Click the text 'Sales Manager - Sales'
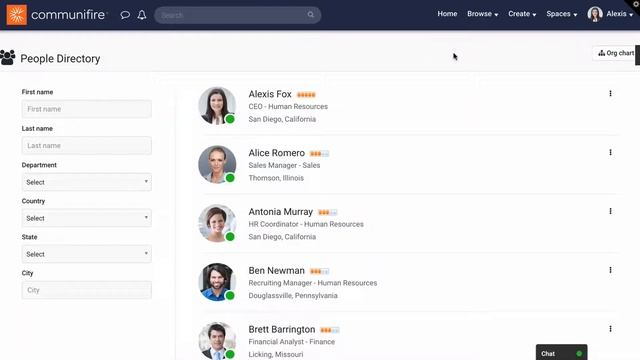Image resolution: width=640 pixels, height=360 pixels. click(x=284, y=165)
